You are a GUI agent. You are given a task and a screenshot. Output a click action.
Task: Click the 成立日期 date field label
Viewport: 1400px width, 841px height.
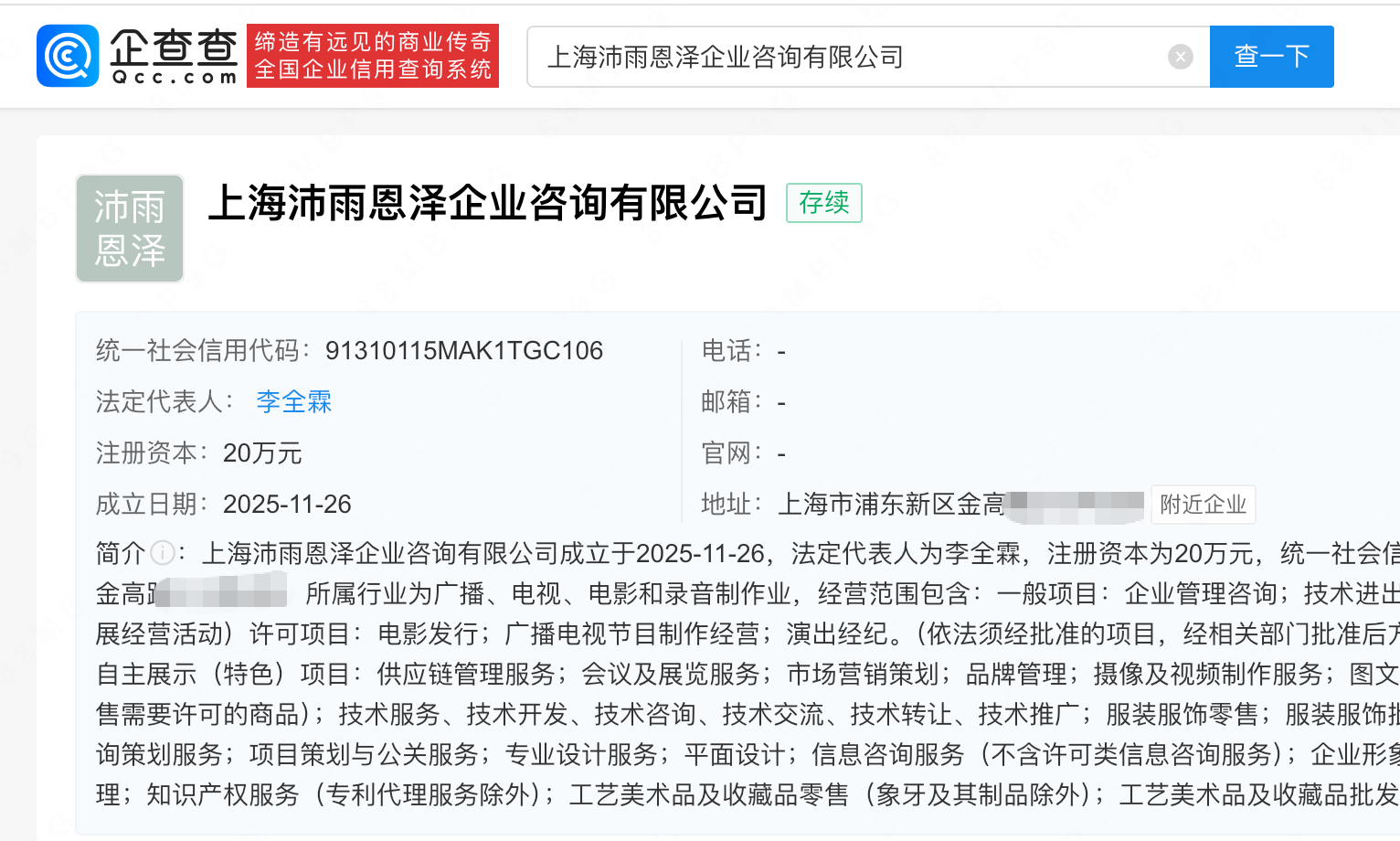[149, 504]
